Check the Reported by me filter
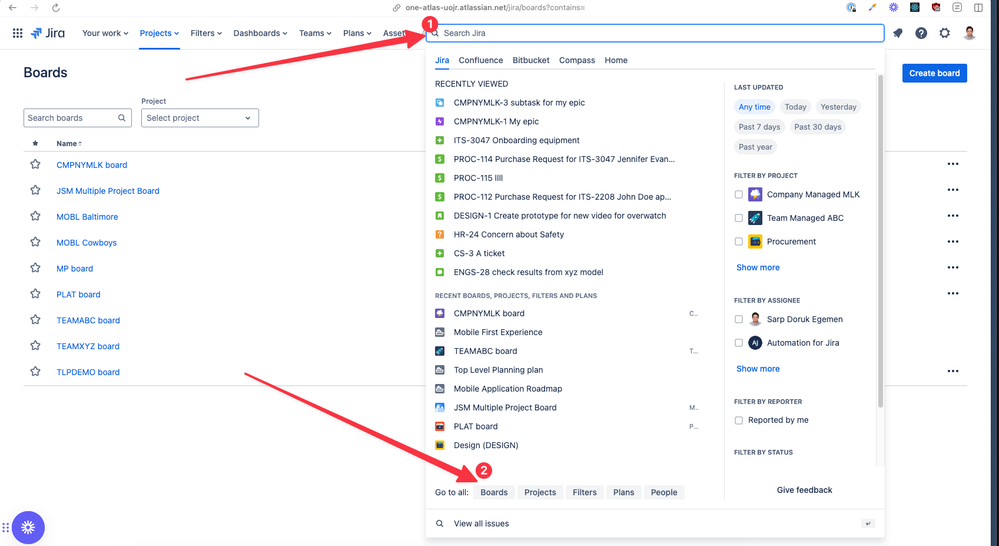Viewport: 999px width, 546px height. click(738, 420)
